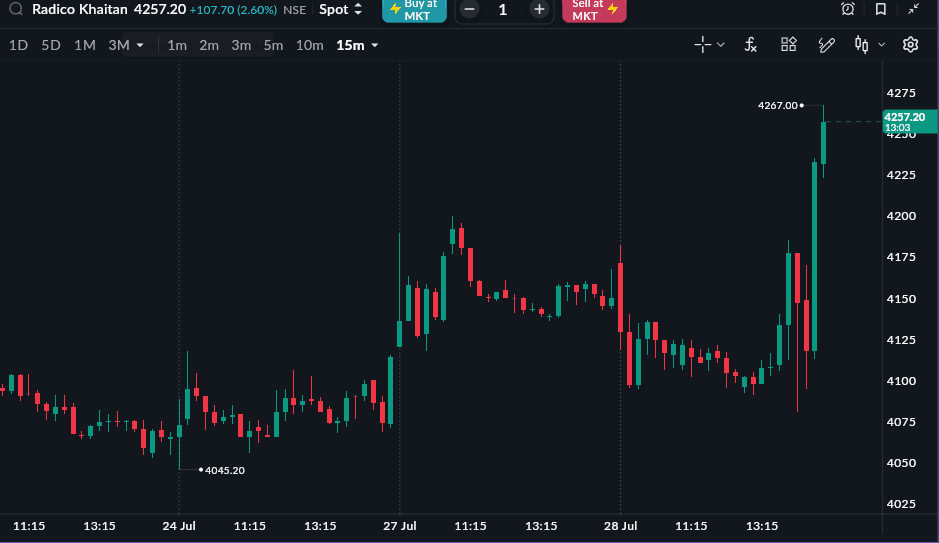Expand the crosshair cursor options chevron
The width and height of the screenshot is (939, 543).
click(720, 45)
